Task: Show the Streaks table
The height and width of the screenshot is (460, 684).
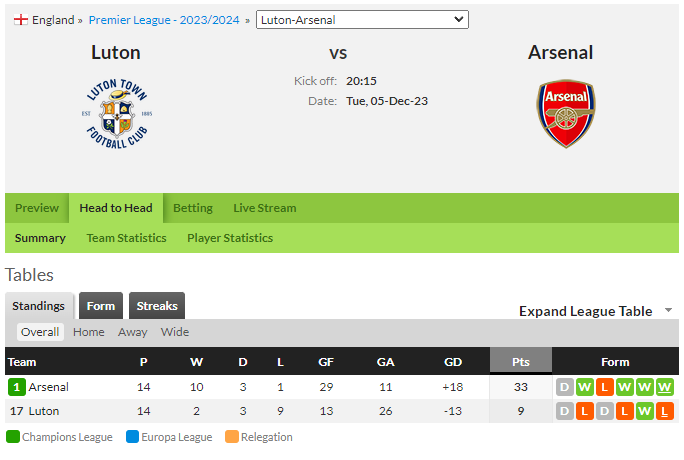Action: point(157,306)
